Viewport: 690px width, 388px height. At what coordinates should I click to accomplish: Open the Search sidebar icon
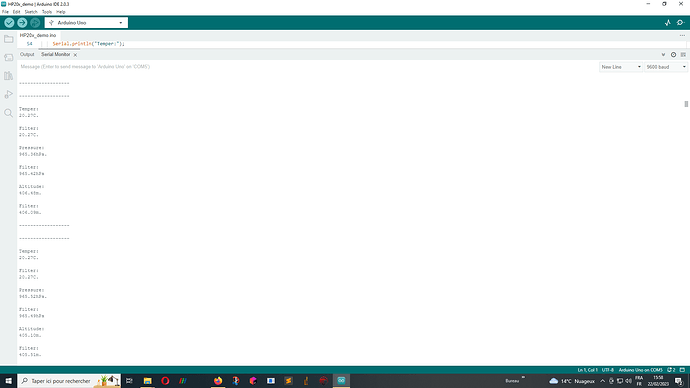coord(8,113)
